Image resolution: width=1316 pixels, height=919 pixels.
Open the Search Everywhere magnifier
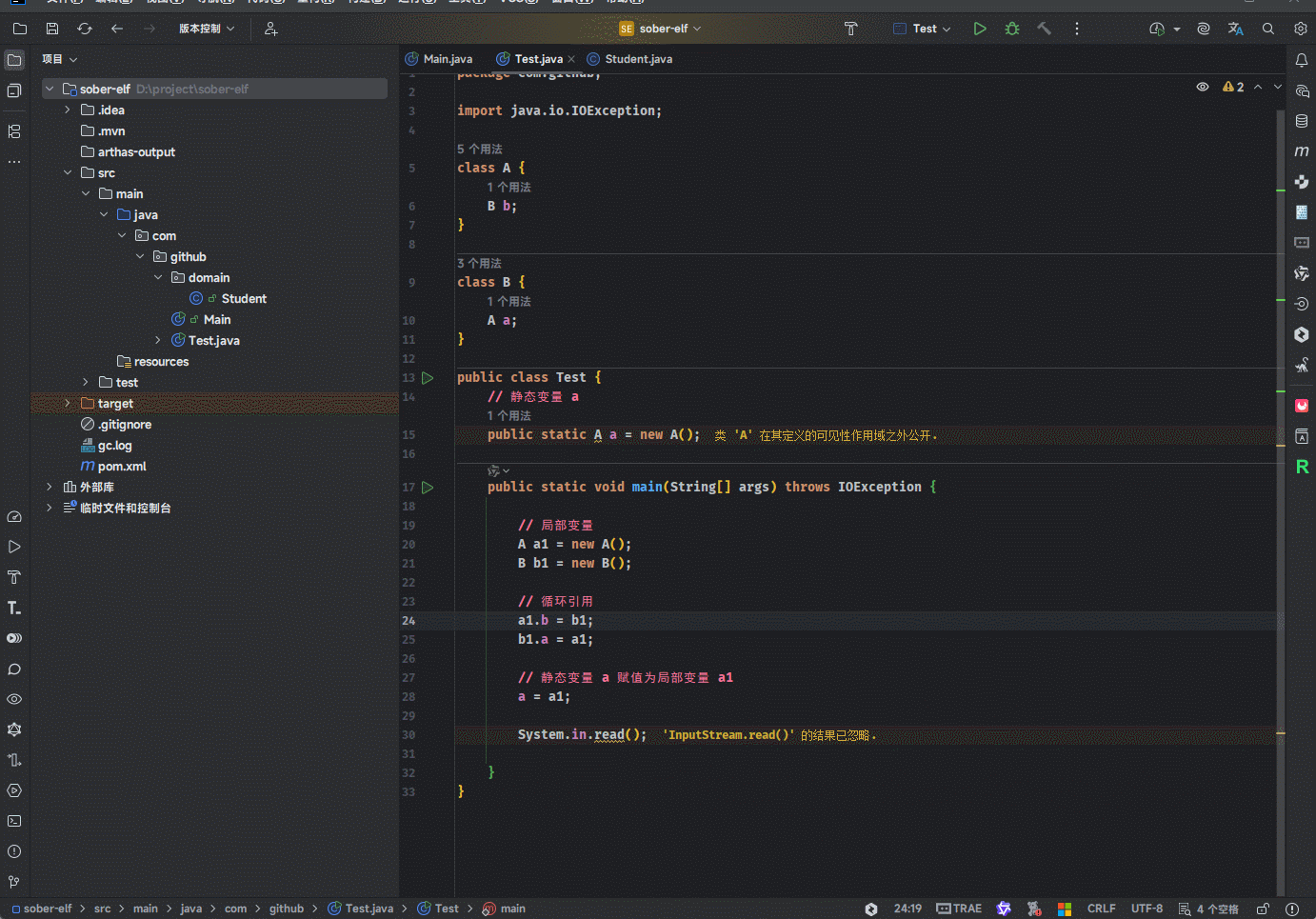point(1267,29)
